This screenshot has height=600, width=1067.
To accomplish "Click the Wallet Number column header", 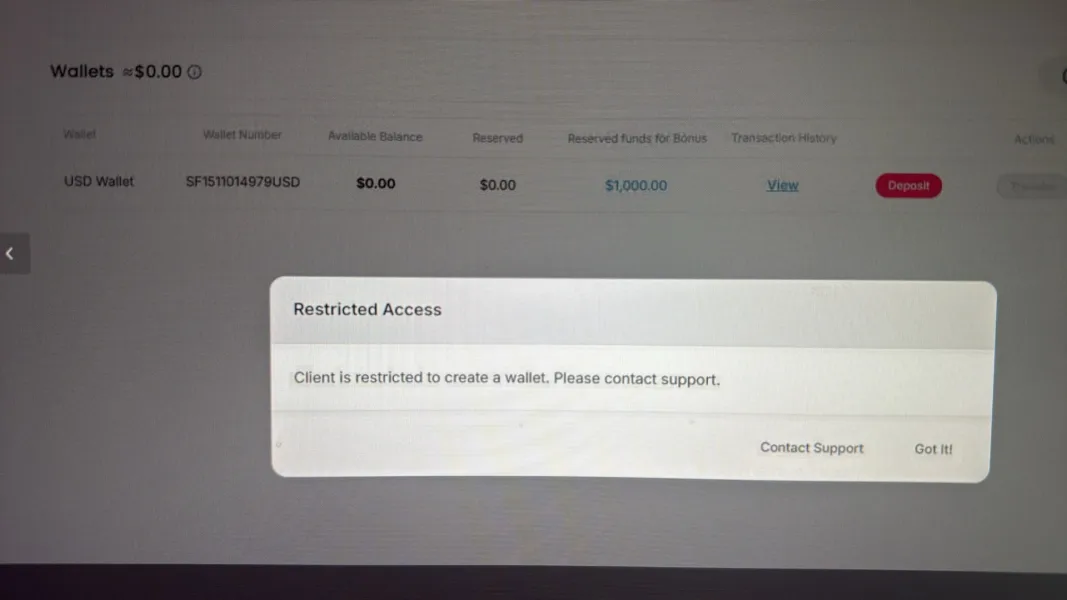I will [x=242, y=135].
